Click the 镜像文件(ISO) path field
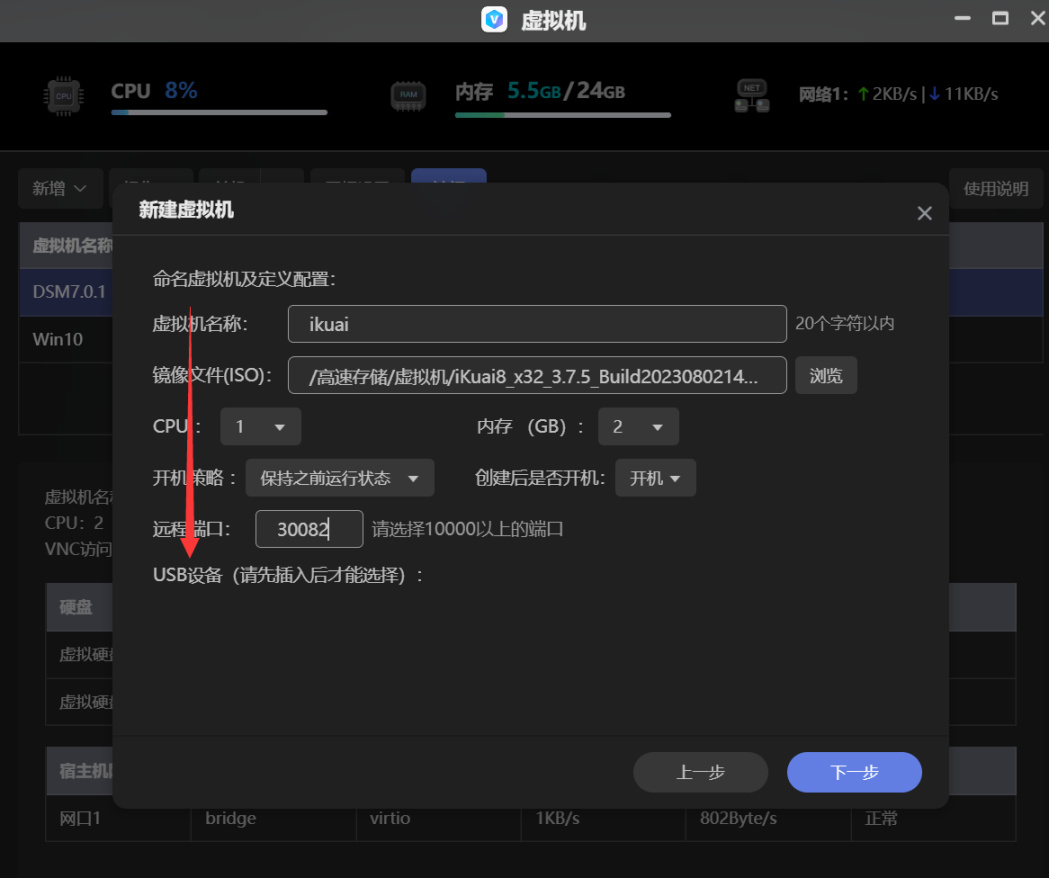This screenshot has width=1049, height=878. [537, 375]
